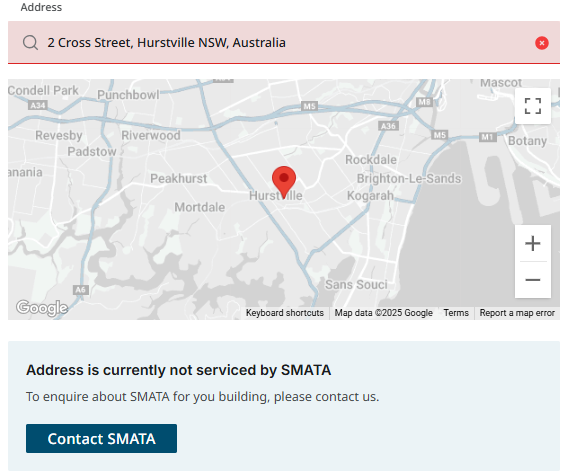
Task: Click the red location pin on Hurstville
Action: pos(284,182)
